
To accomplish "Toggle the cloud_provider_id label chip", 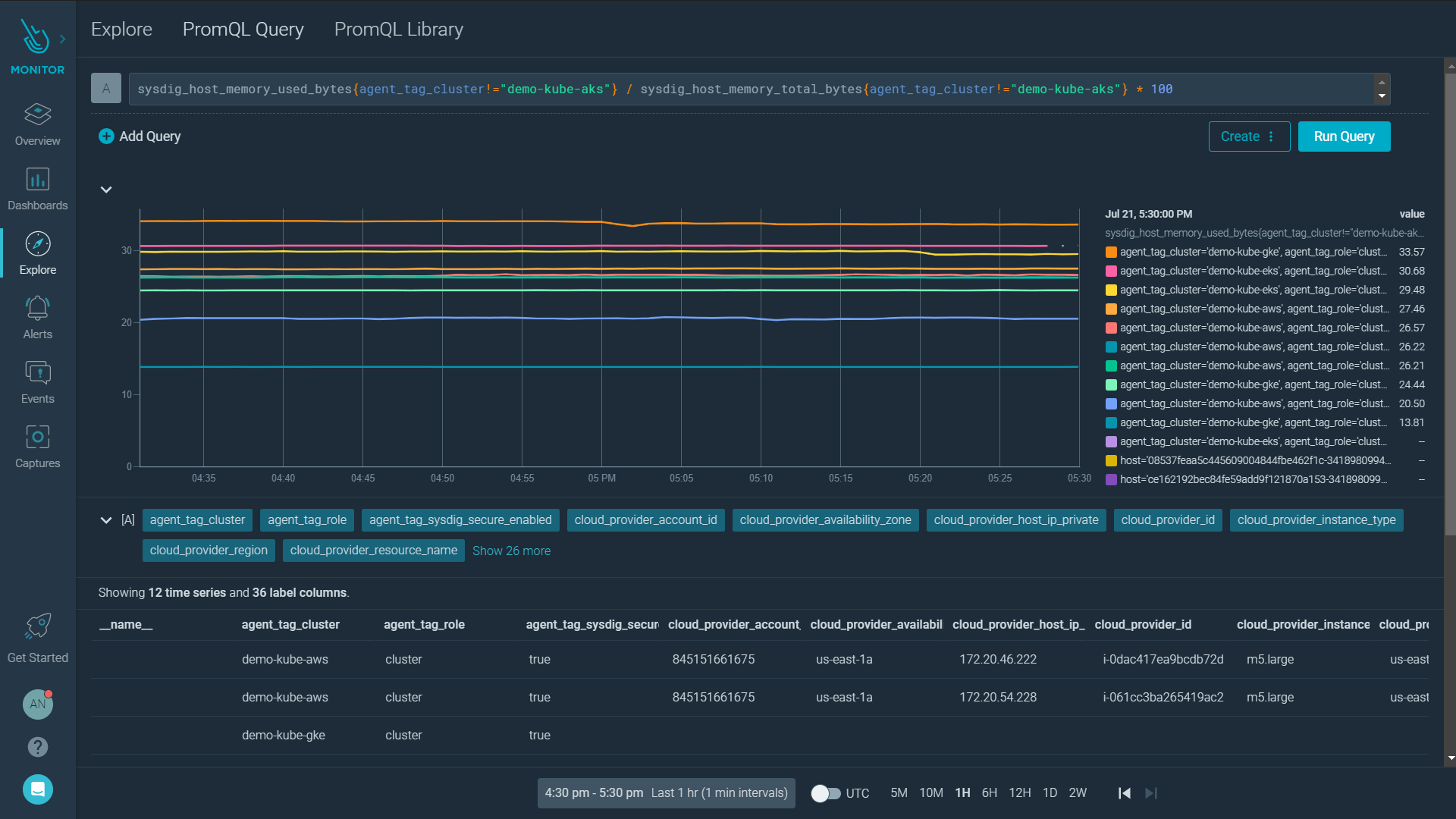I will pos(1168,520).
